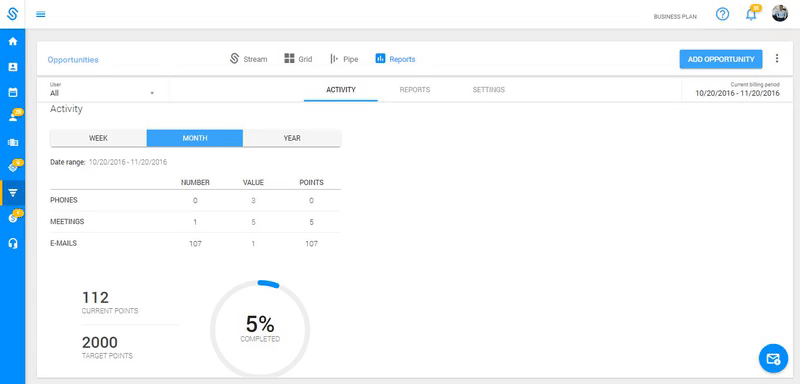Click the Opportunities title link
The height and width of the screenshot is (384, 800).
[73, 60]
